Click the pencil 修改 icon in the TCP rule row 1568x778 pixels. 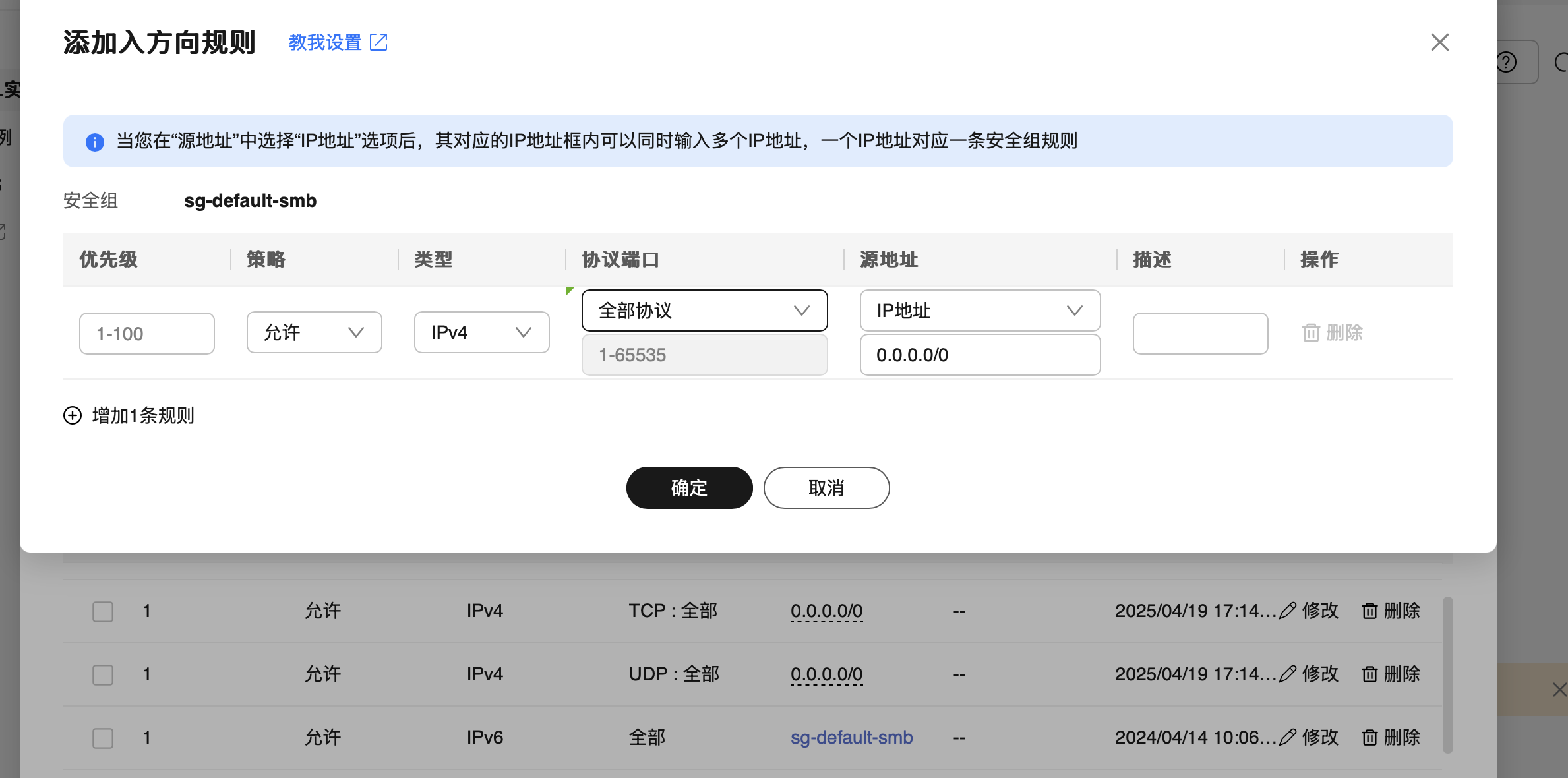pyautogui.click(x=1288, y=611)
